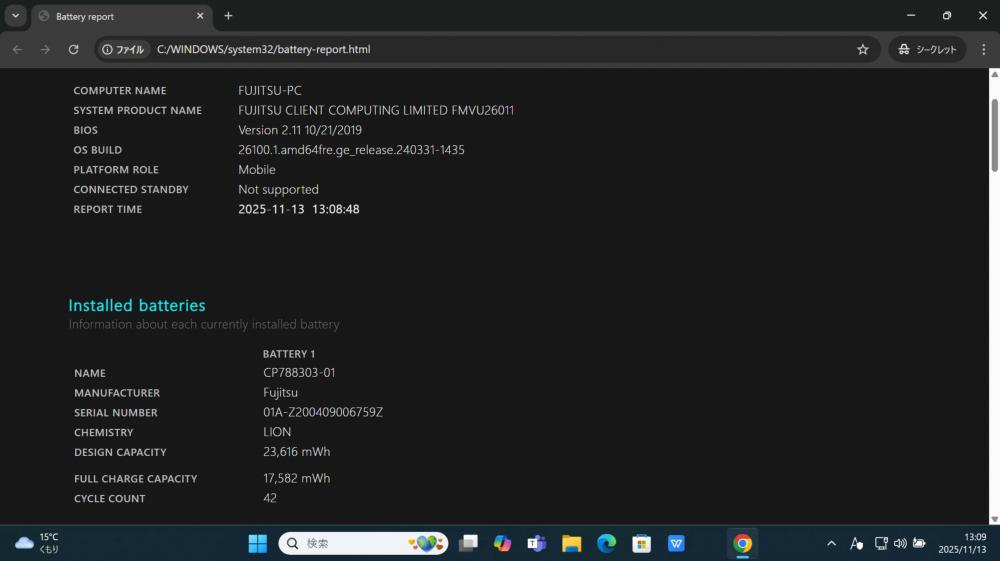Click the file info chip in address bar

click(123, 49)
